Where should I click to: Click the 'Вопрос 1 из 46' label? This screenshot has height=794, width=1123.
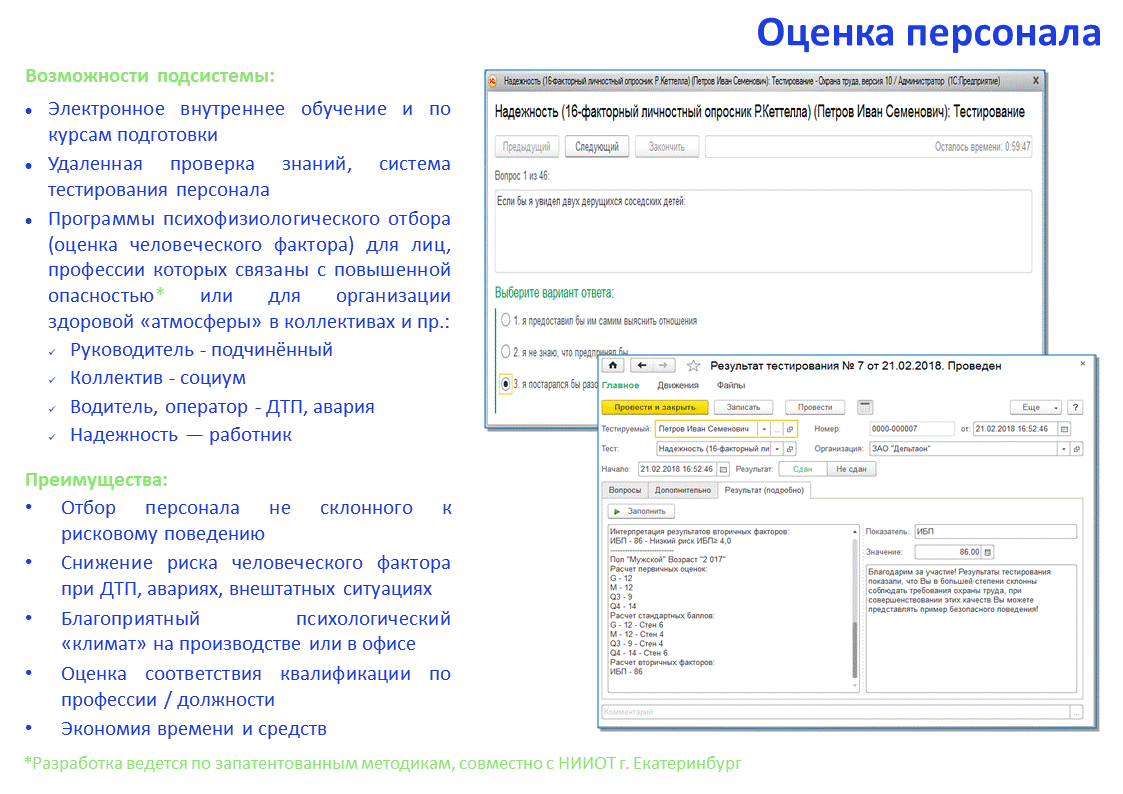click(521, 175)
